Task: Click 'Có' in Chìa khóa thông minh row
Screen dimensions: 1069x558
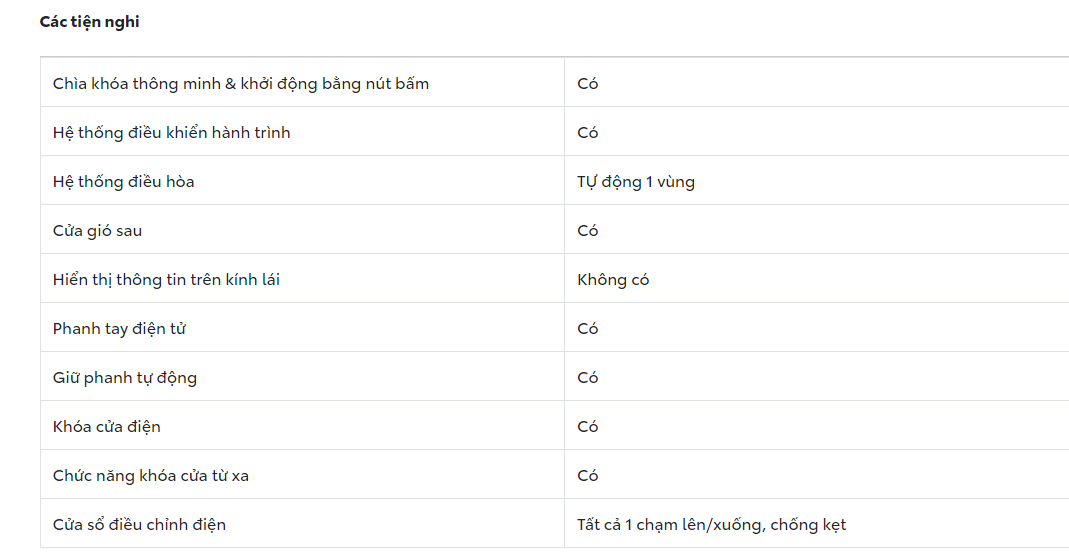Action: pos(588,84)
